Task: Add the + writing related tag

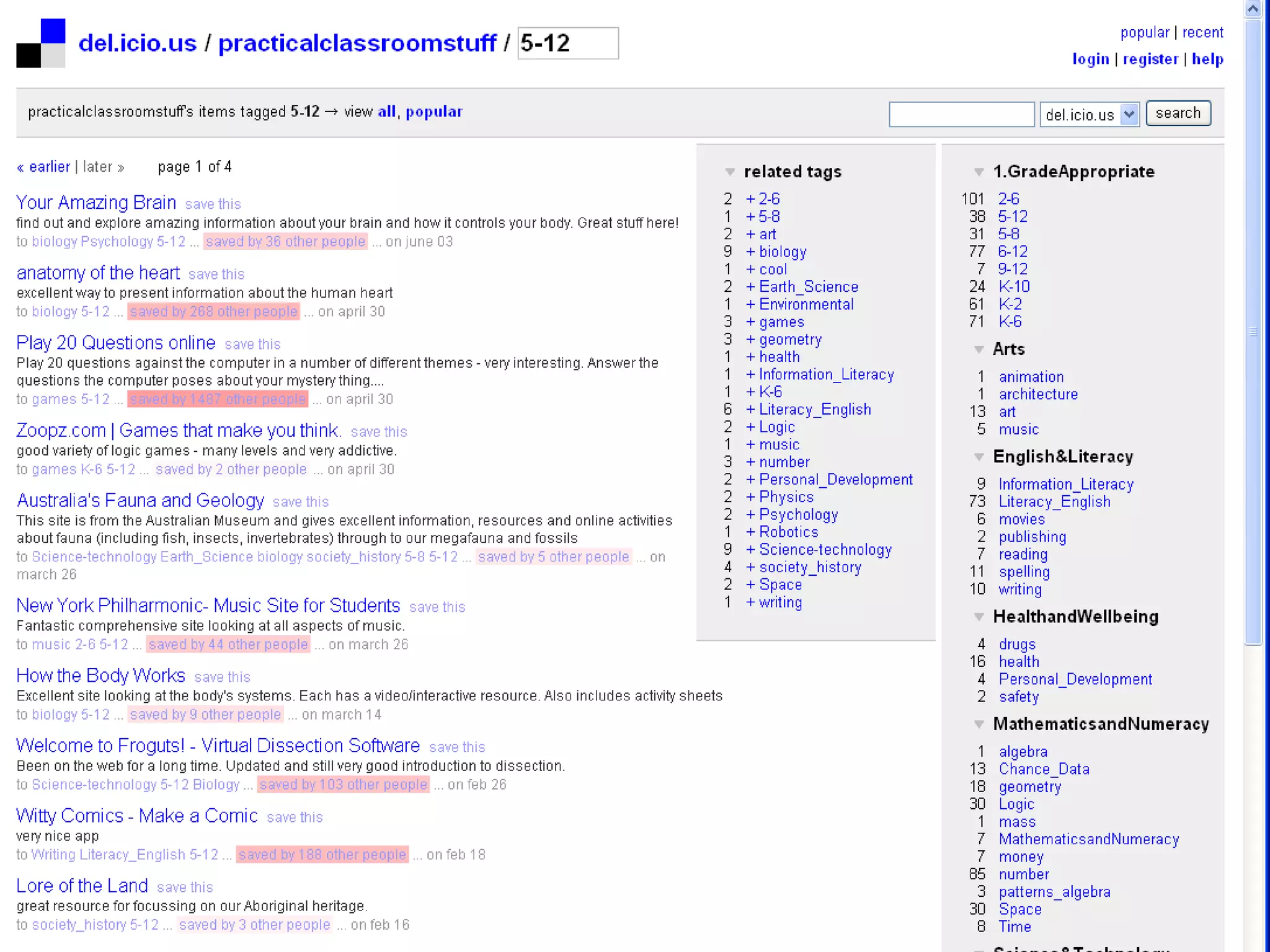Action: coord(774,602)
